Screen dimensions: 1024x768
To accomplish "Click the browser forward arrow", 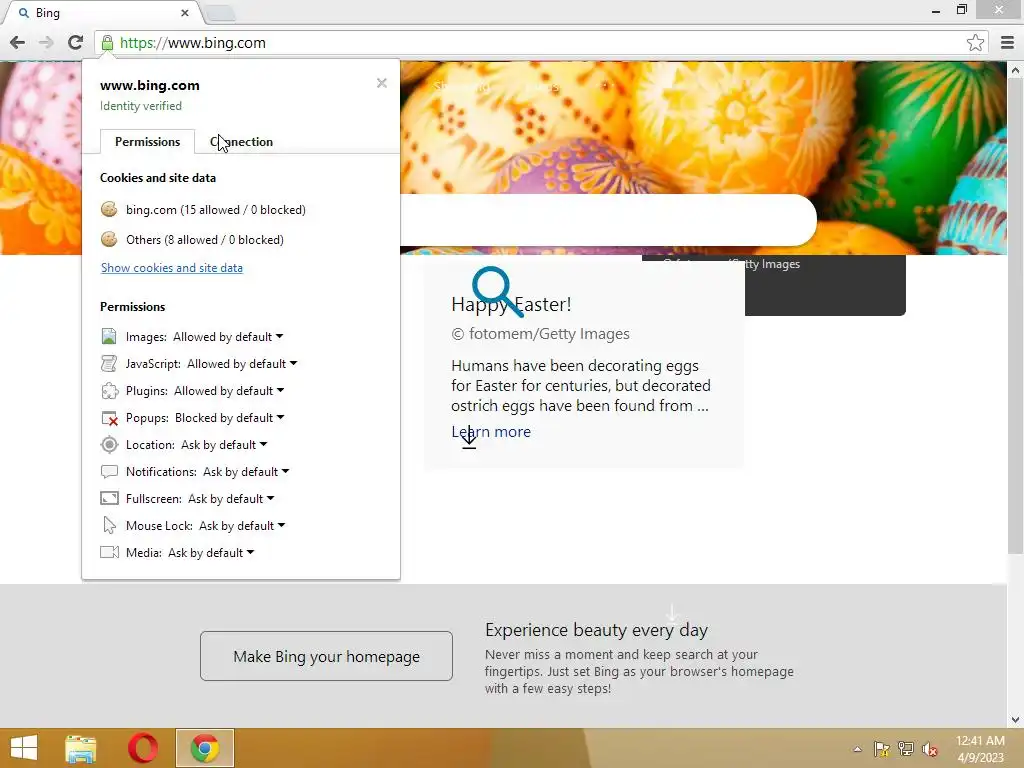I will click(x=46, y=43).
